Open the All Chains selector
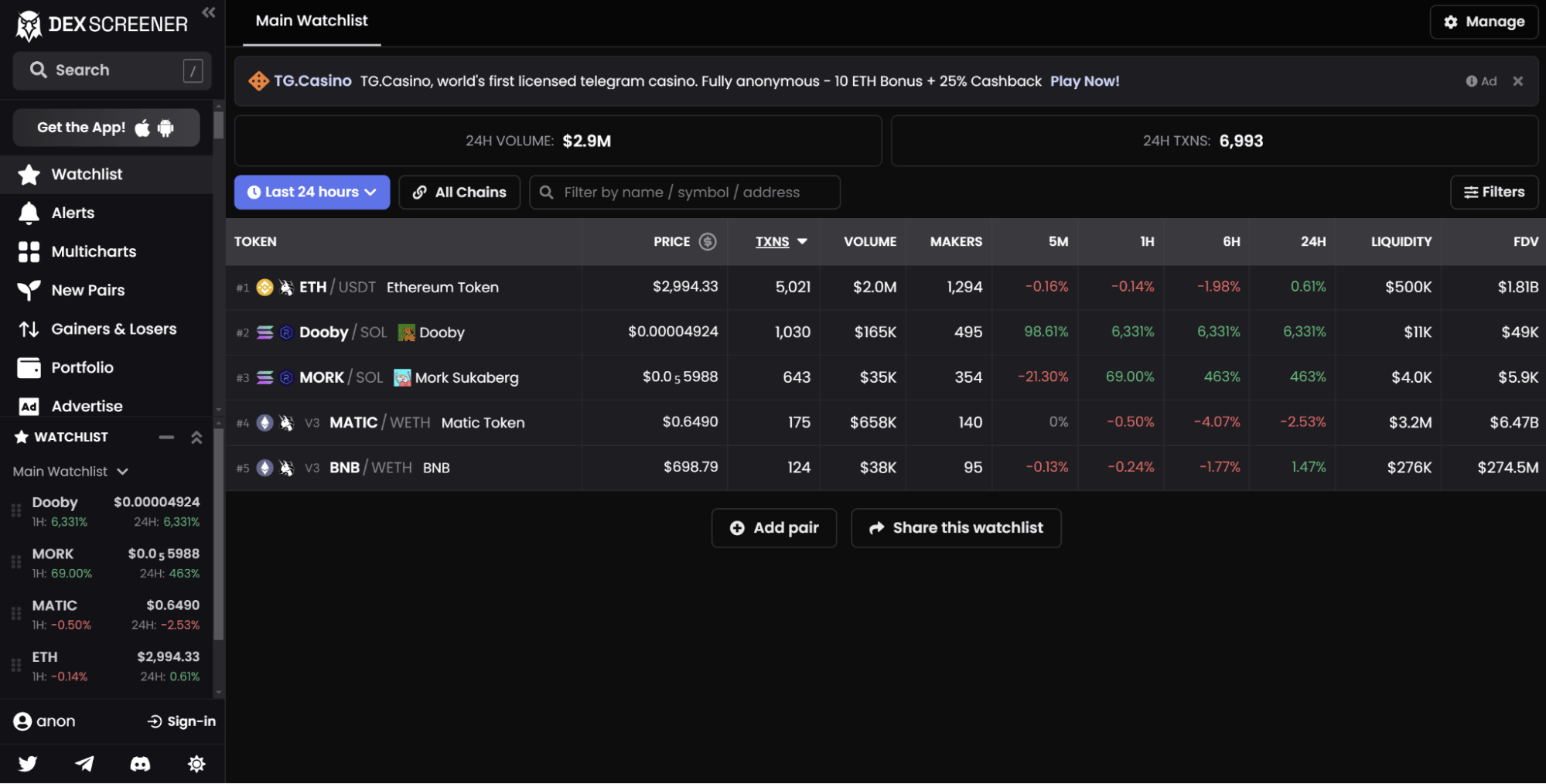The image size is (1546, 784). coord(459,192)
